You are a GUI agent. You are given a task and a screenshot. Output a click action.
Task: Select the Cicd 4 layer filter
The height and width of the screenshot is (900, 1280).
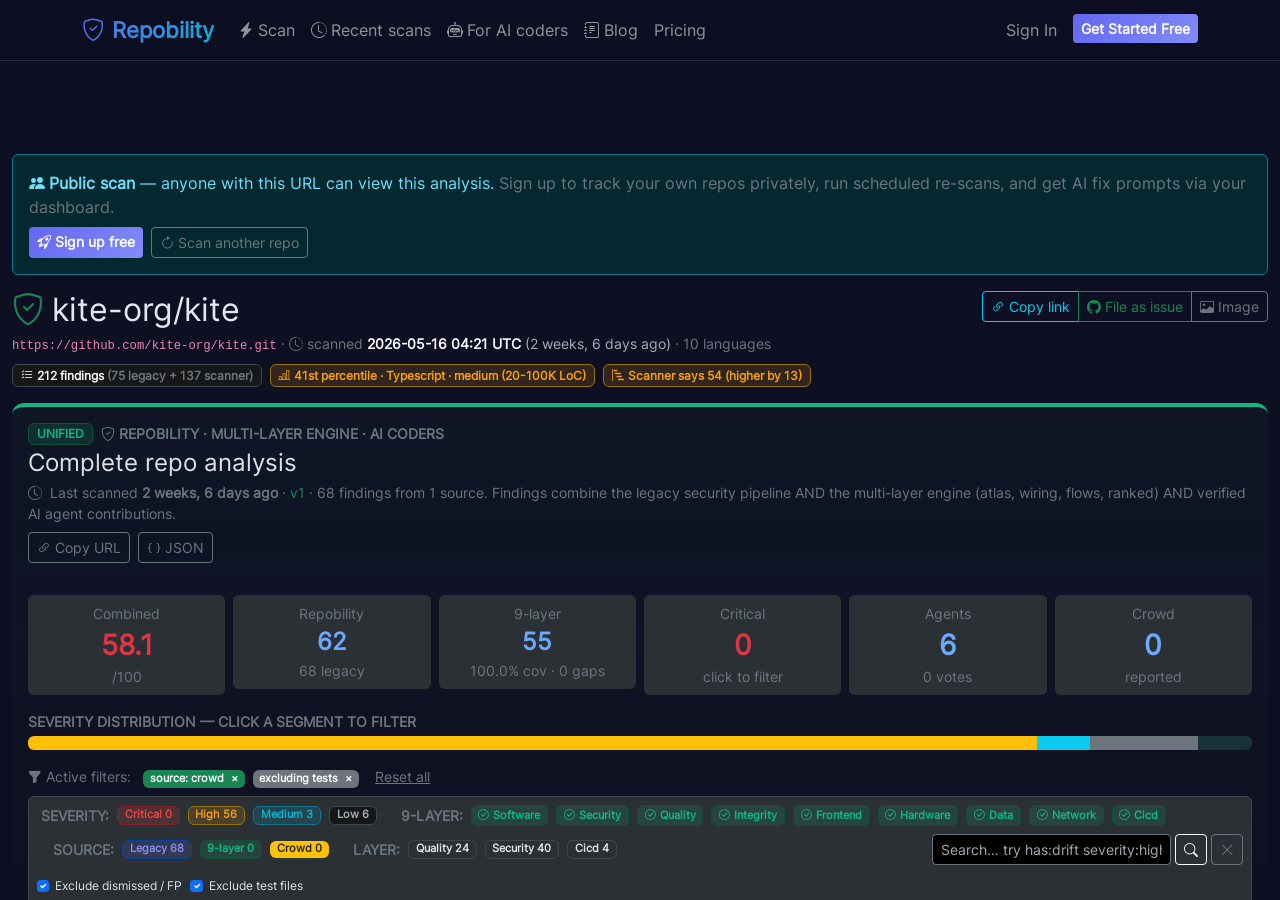592,849
